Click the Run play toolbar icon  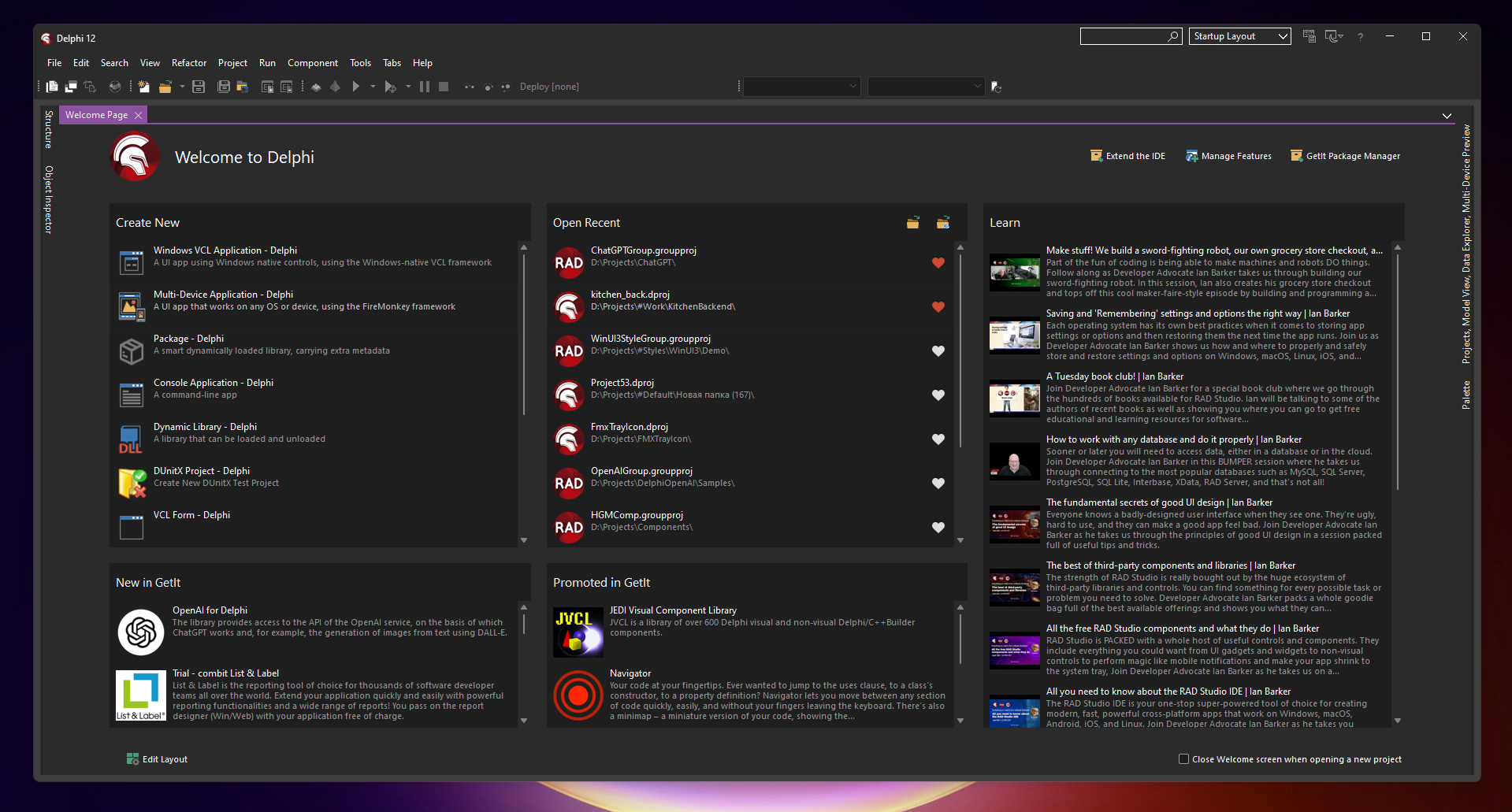(x=356, y=87)
